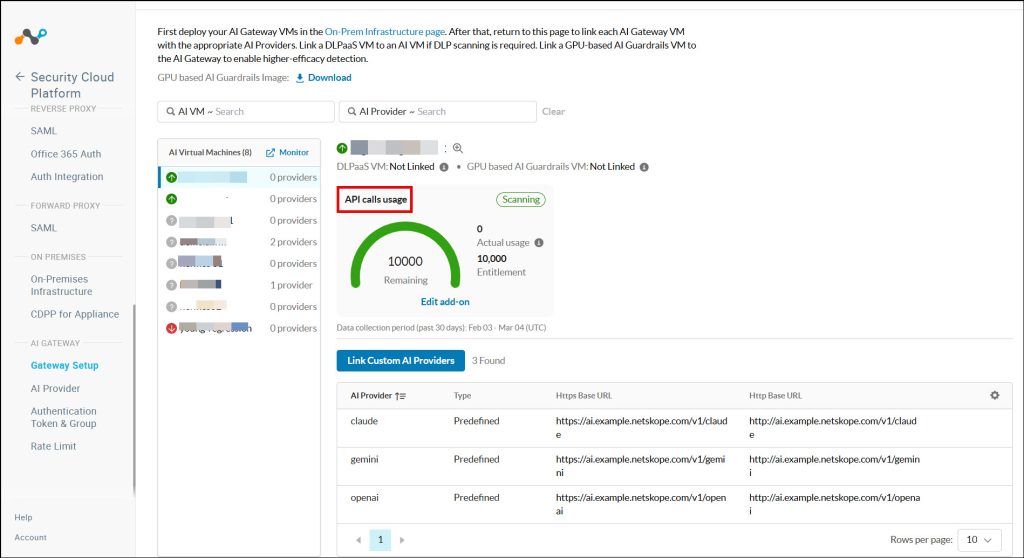1024x558 pixels.
Task: Click green status icon of the selected VM row
Action: (172, 177)
